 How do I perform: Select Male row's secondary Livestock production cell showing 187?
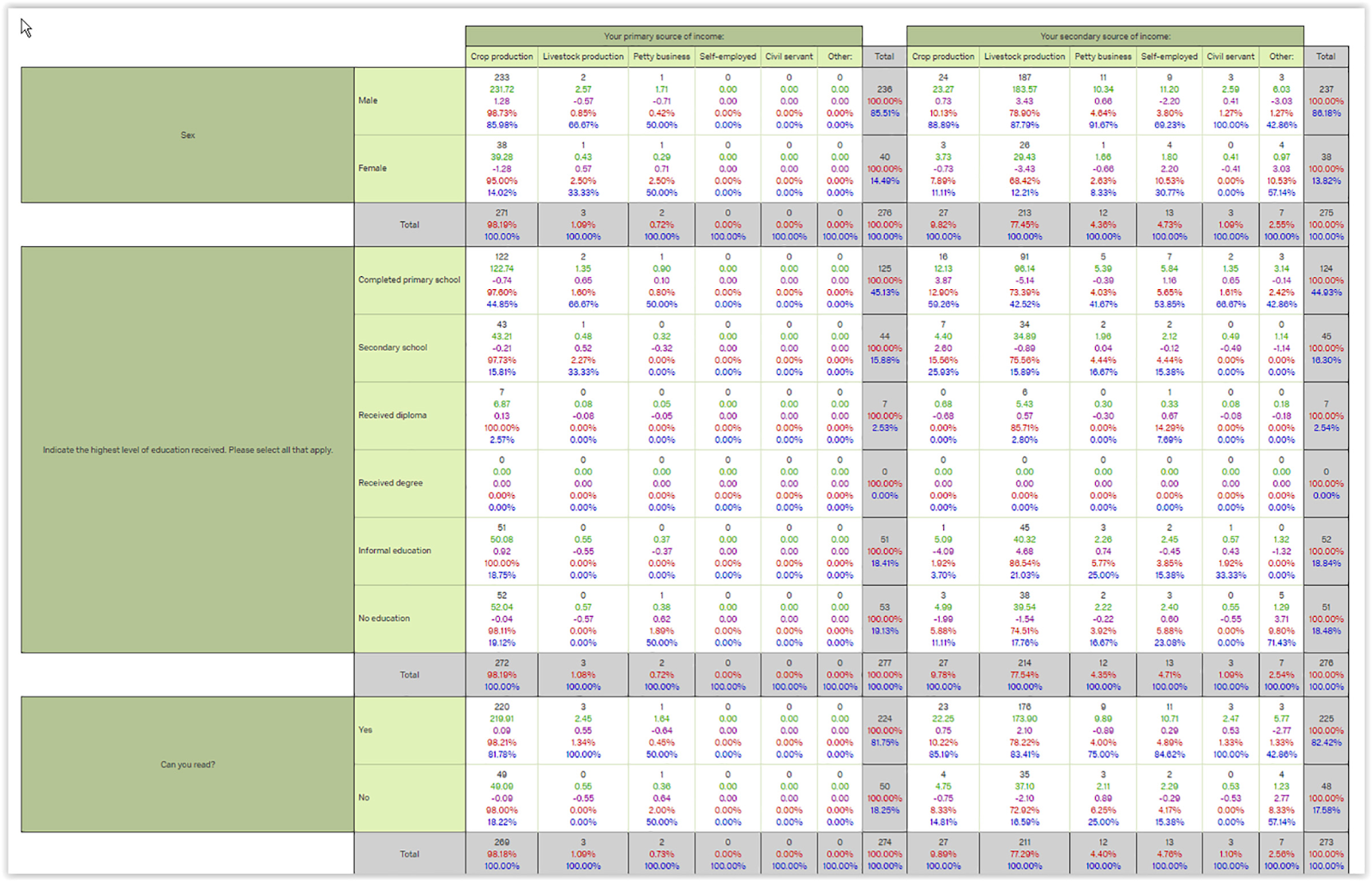click(x=1025, y=100)
